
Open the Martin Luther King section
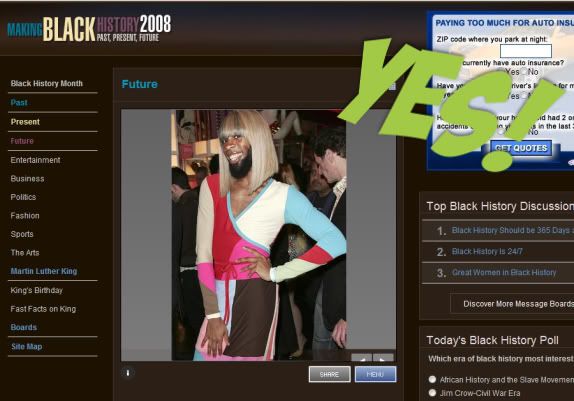(x=44, y=271)
